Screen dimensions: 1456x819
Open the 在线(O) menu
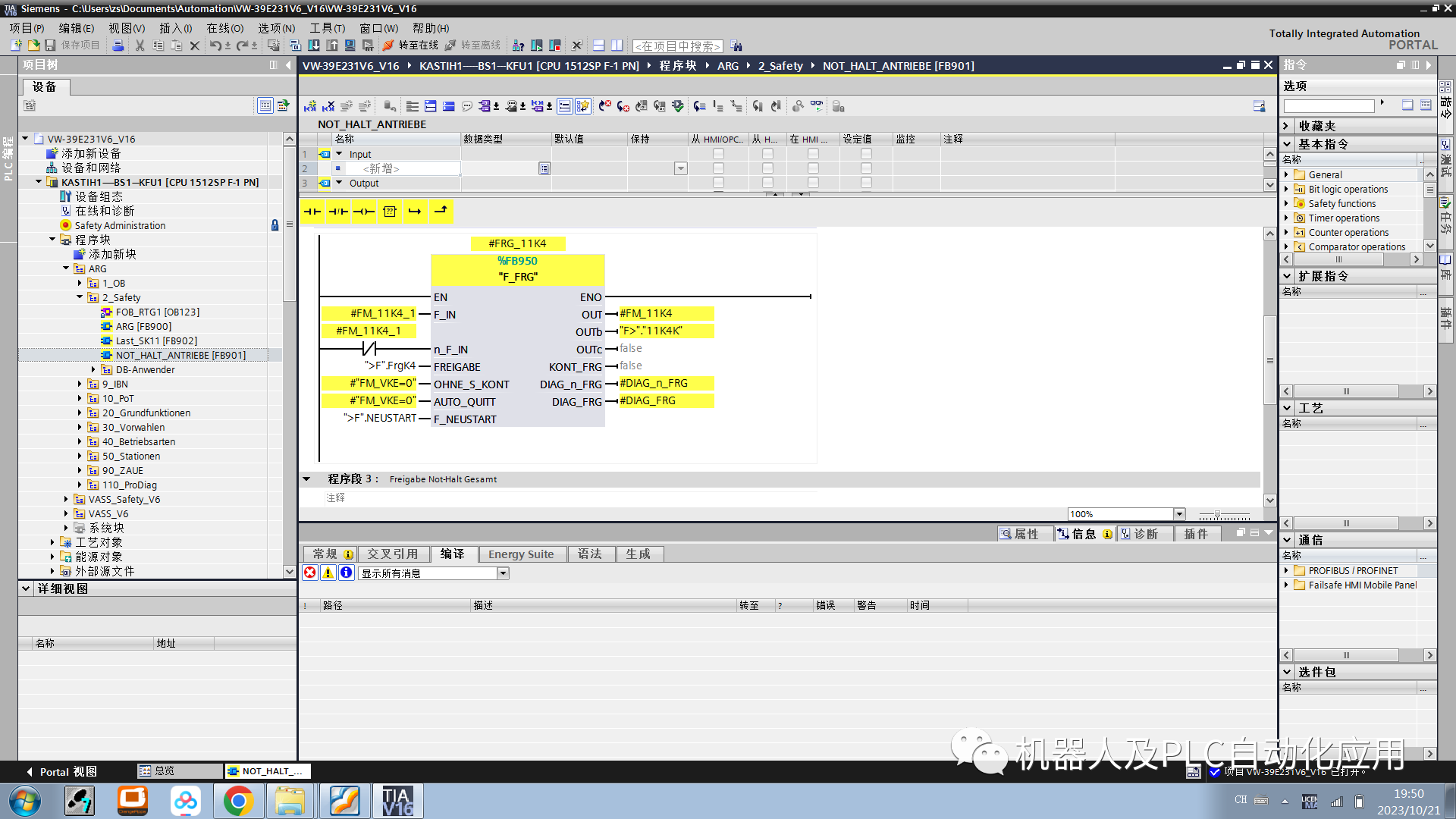click(225, 28)
